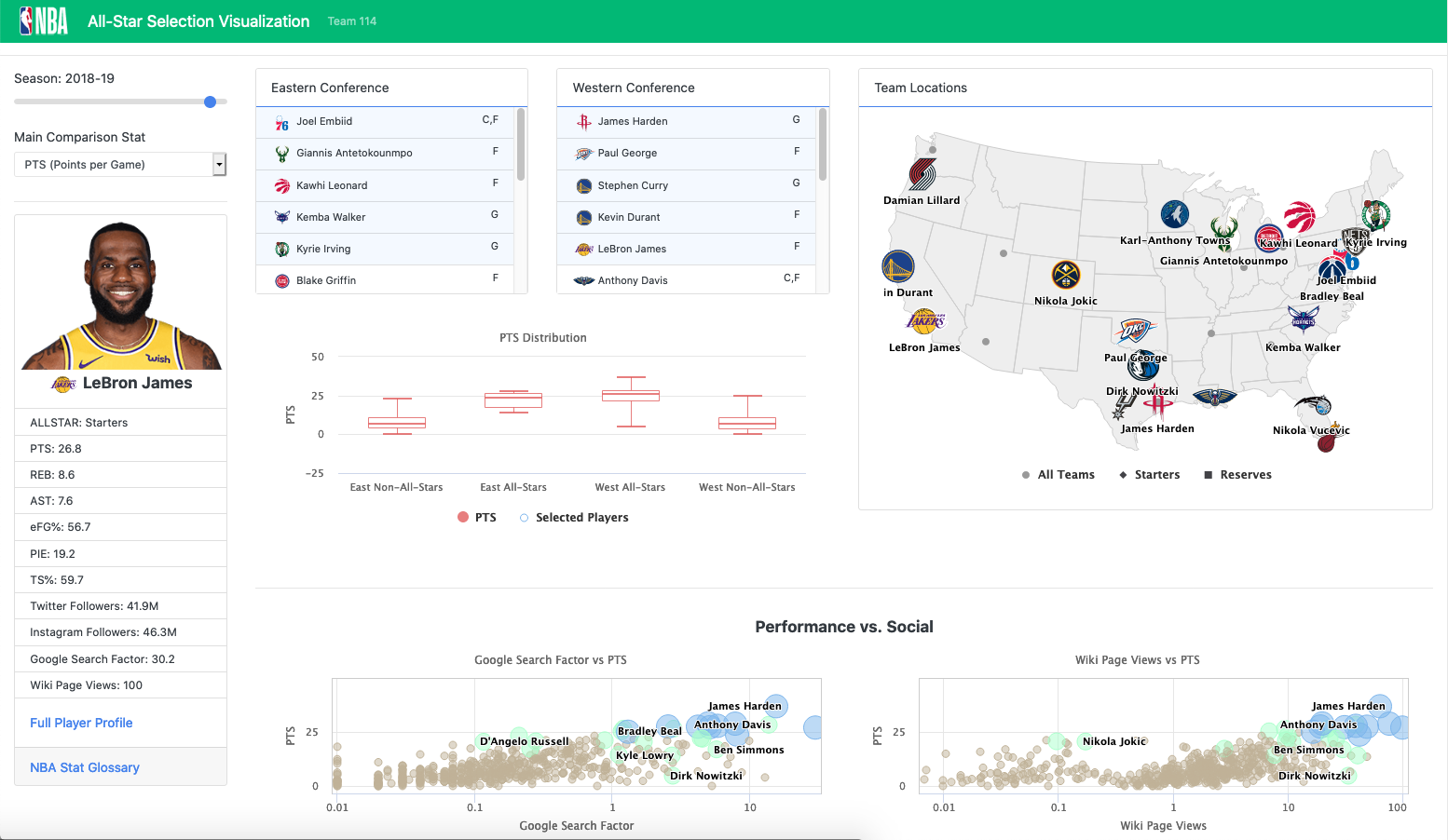Click the Twitter Followers: 41.9M row
1448x840 pixels.
click(121, 606)
